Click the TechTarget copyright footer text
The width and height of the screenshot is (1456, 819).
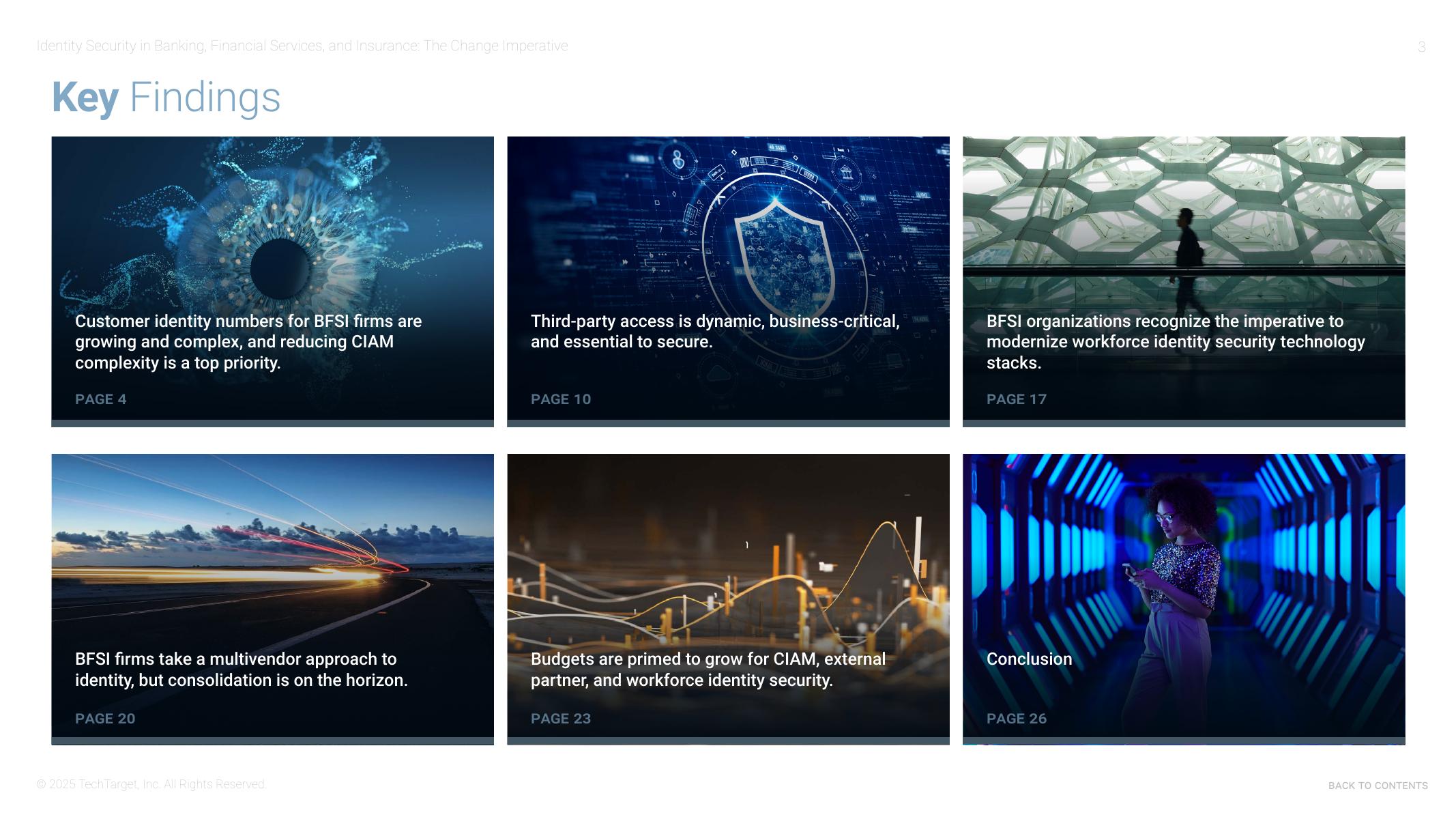(151, 784)
